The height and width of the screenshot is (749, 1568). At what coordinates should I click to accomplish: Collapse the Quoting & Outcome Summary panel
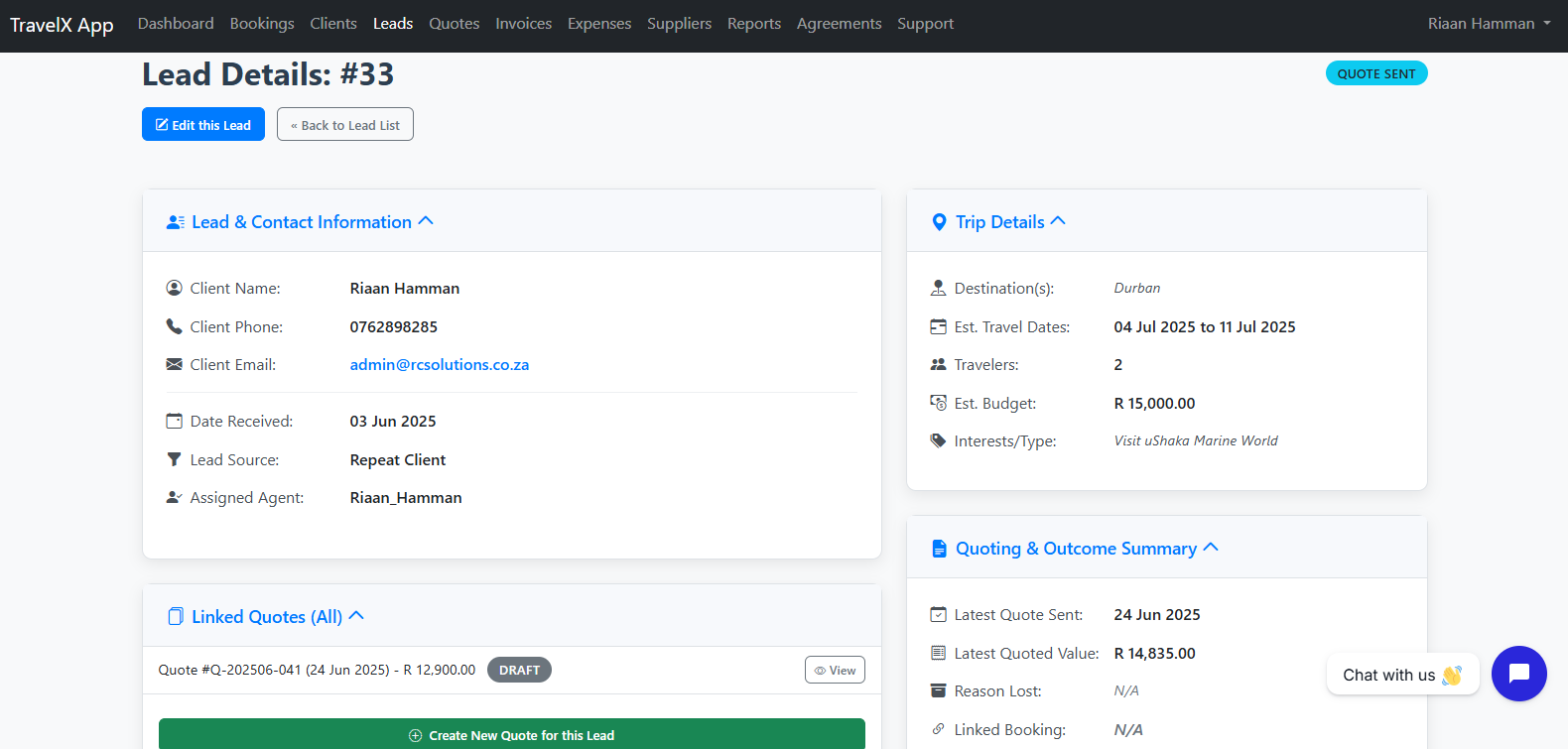pos(1211,548)
